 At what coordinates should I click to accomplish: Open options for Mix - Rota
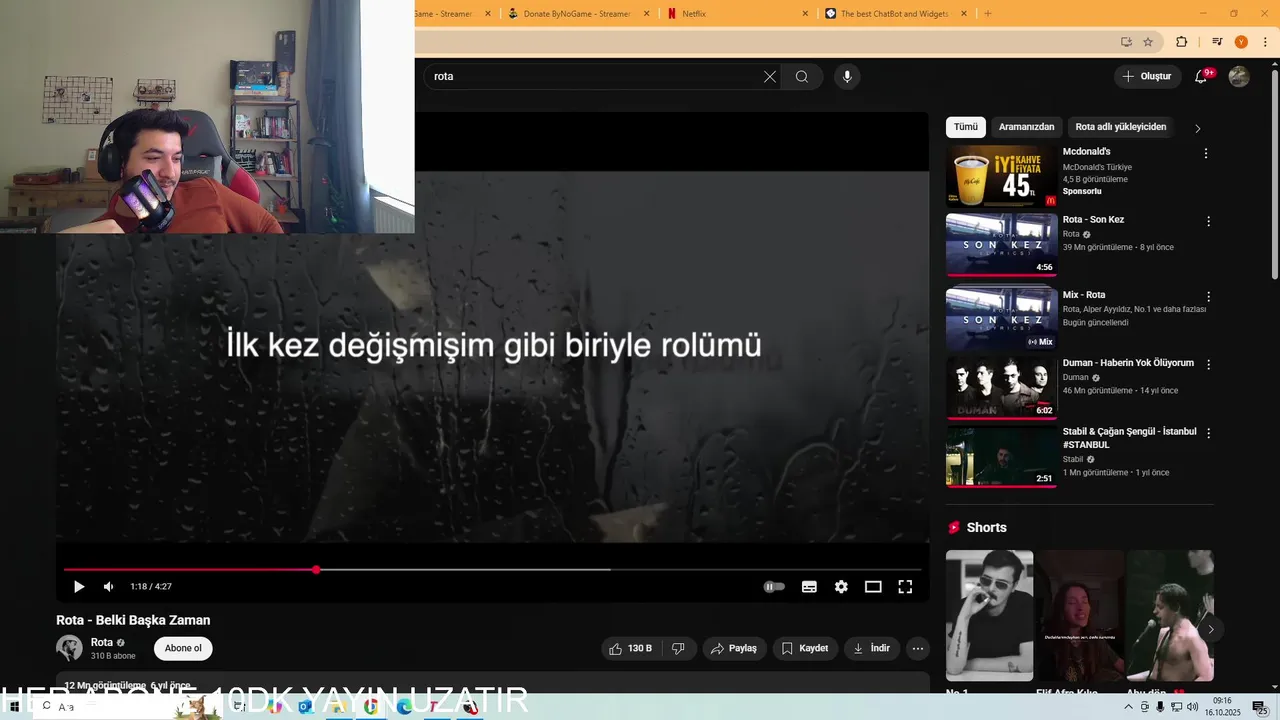pyautogui.click(x=1208, y=297)
